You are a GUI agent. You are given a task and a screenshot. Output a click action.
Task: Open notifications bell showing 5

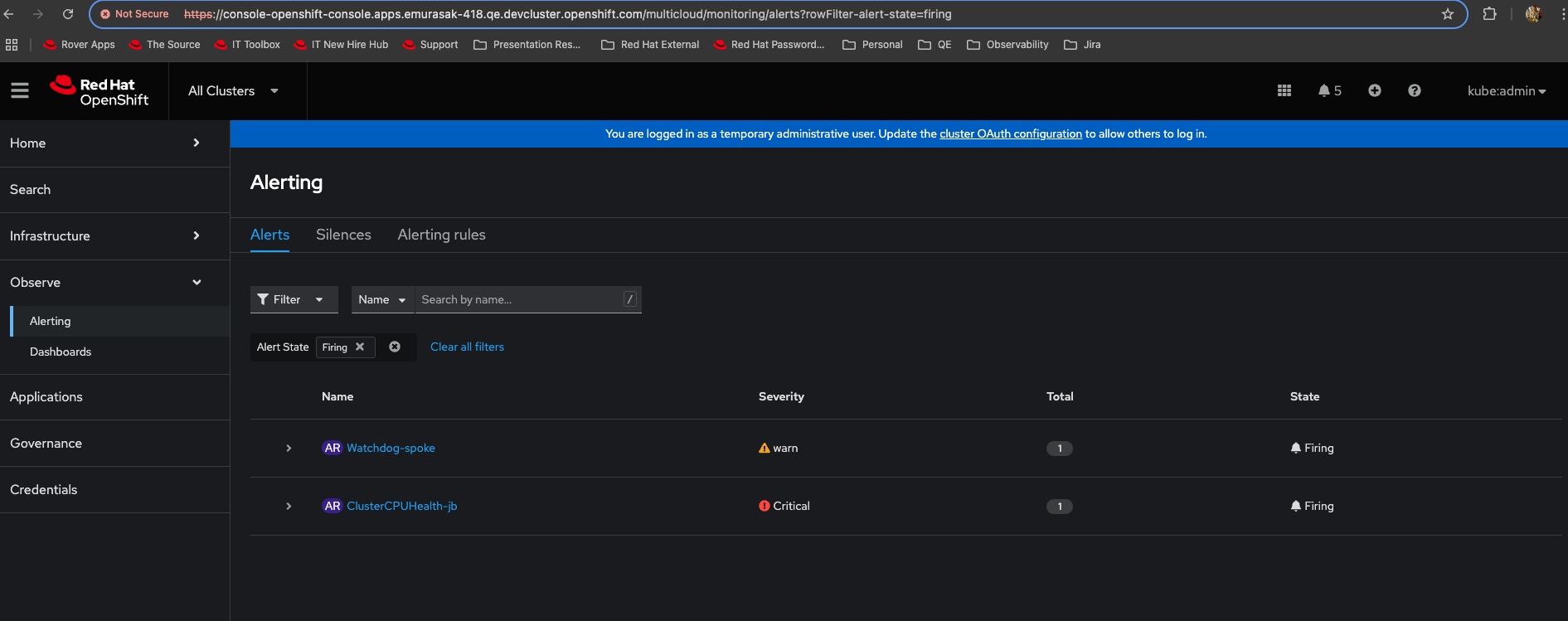pyautogui.click(x=1329, y=90)
